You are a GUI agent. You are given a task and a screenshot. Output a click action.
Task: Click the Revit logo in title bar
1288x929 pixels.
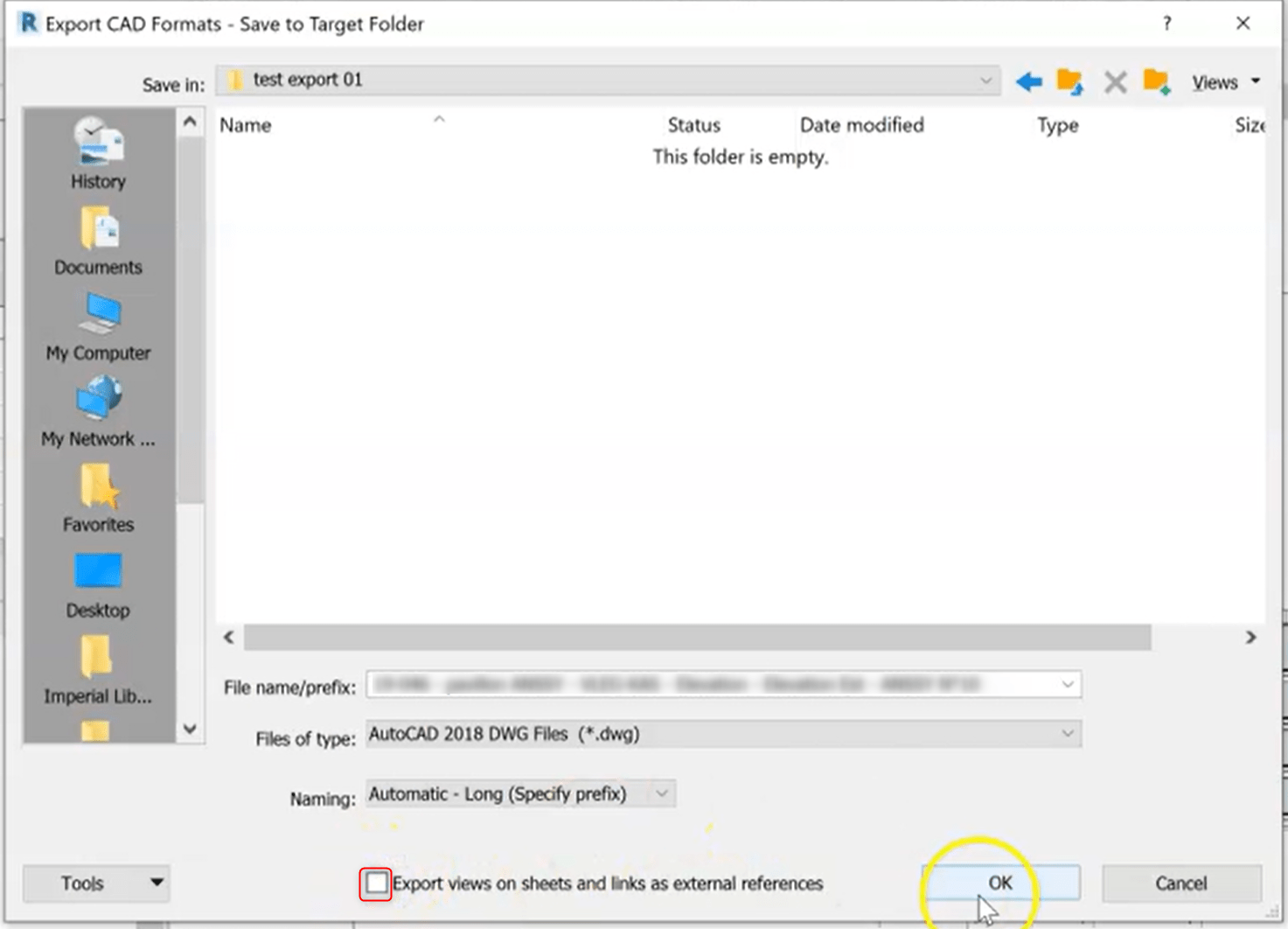point(28,23)
